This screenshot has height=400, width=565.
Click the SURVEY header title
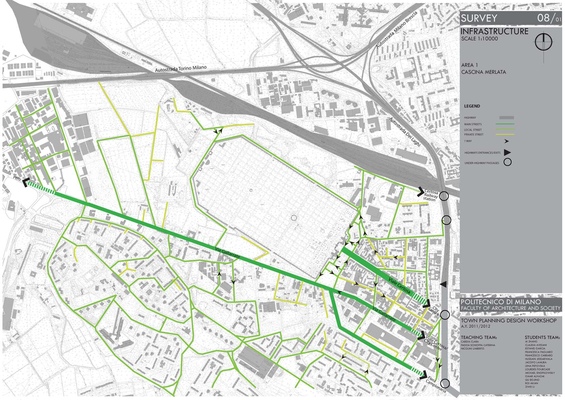click(x=479, y=18)
